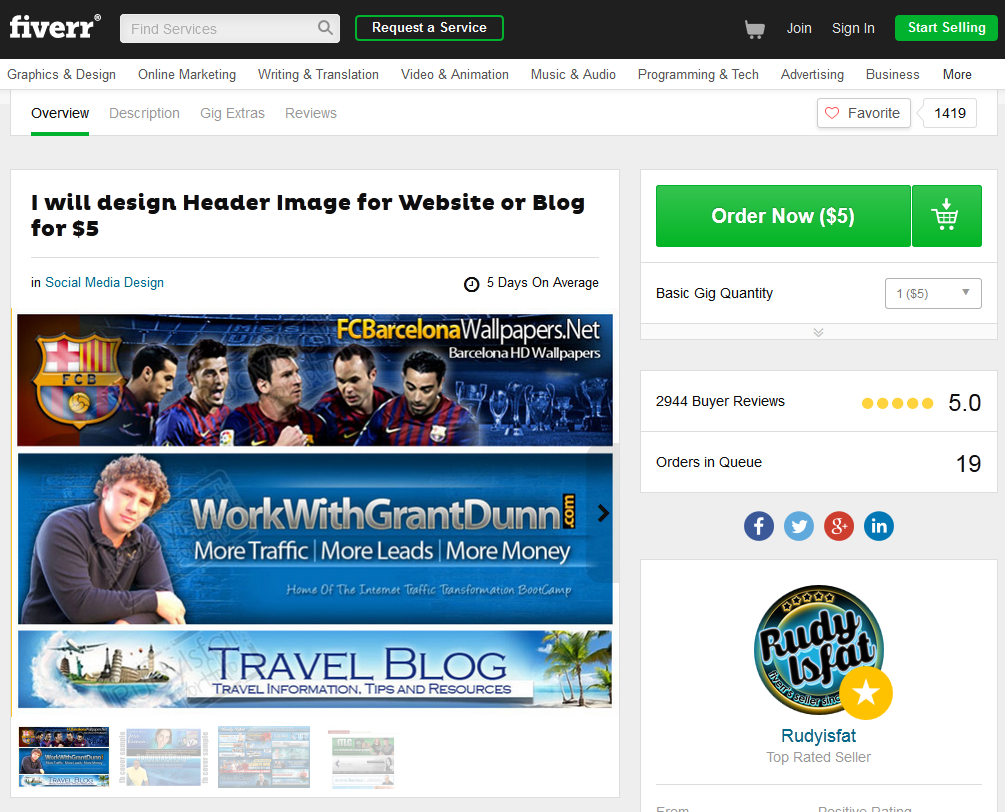1005x812 pixels.
Task: Select fourth gig thumbnail
Action: (x=363, y=757)
